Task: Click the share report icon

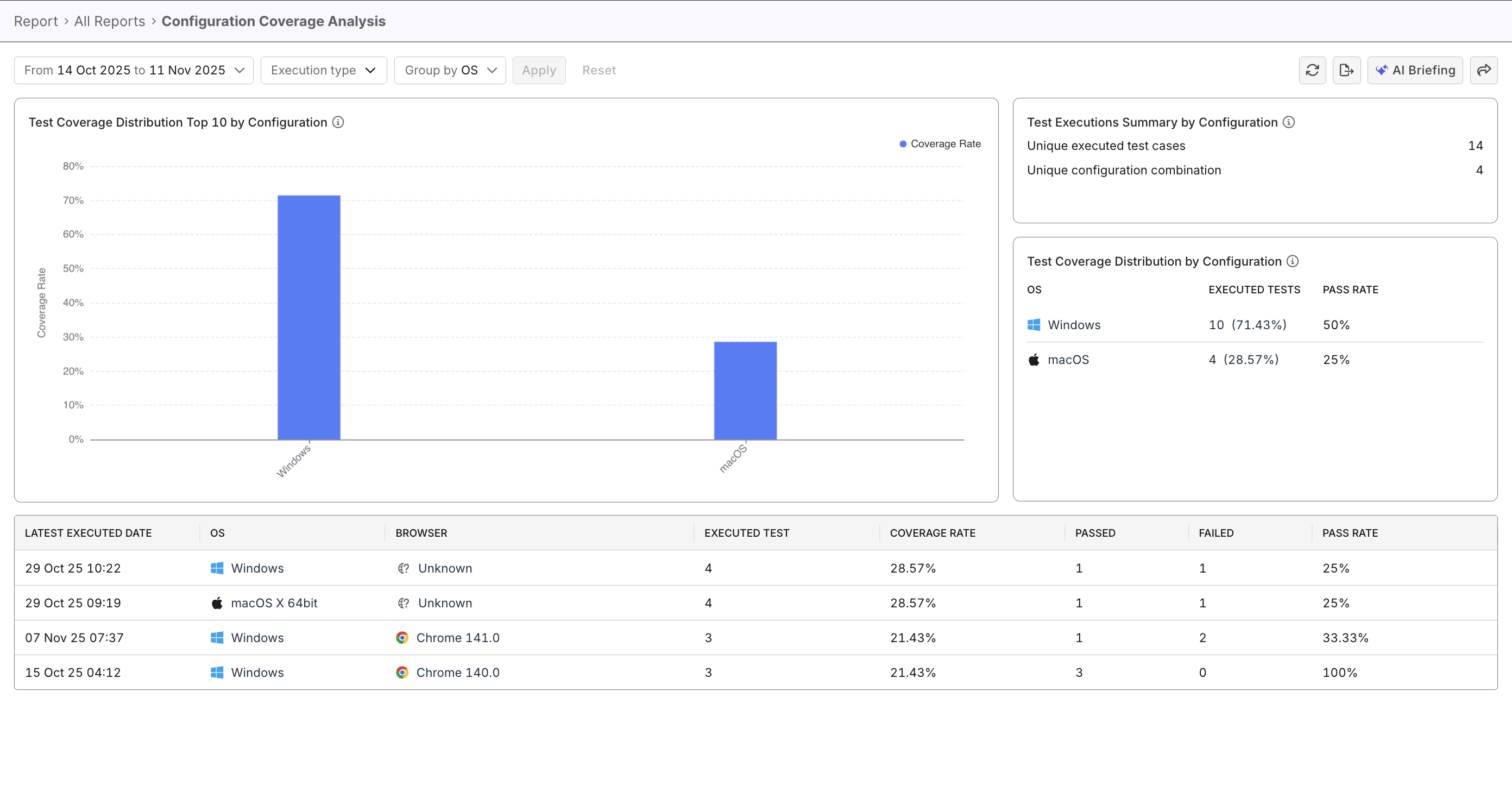Action: 1484,70
